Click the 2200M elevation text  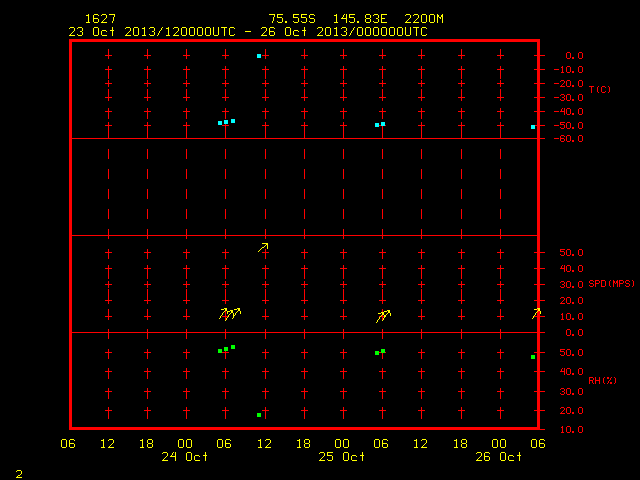tap(424, 19)
